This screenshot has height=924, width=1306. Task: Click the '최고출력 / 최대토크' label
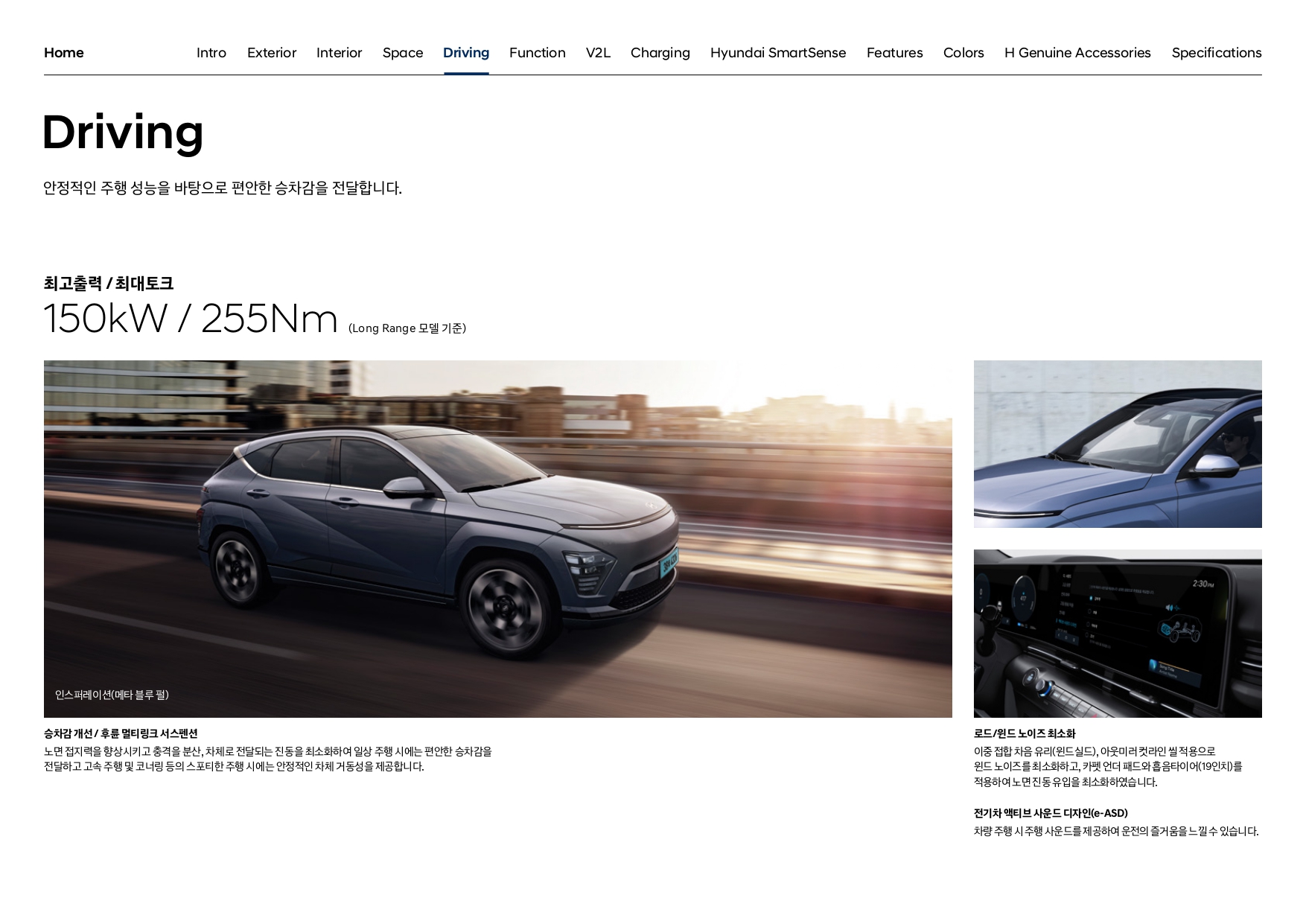pos(109,283)
